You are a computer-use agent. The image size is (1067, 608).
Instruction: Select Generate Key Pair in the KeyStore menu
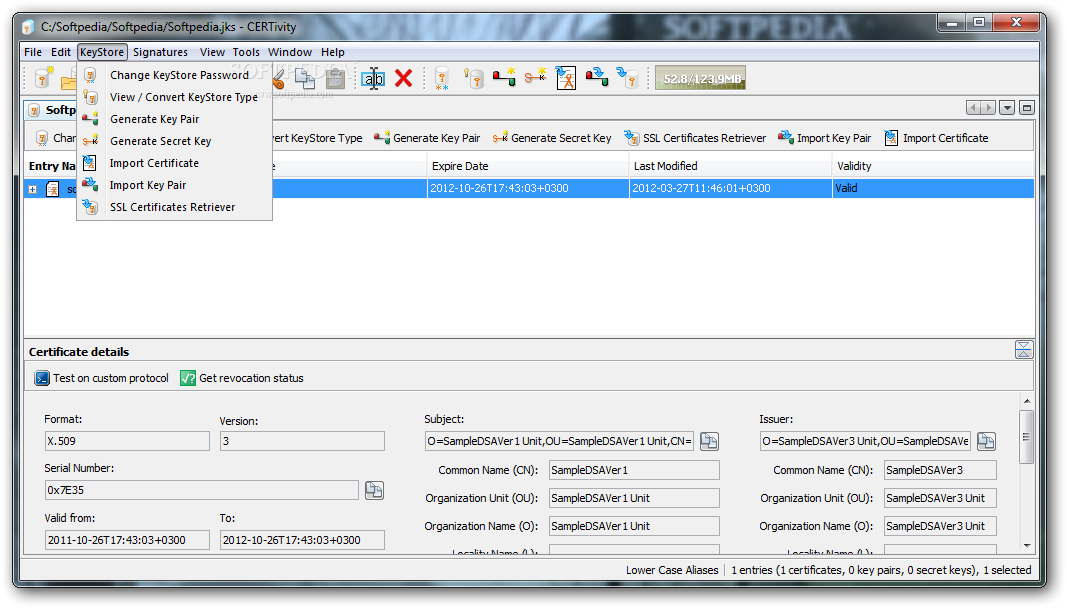click(x=175, y=118)
